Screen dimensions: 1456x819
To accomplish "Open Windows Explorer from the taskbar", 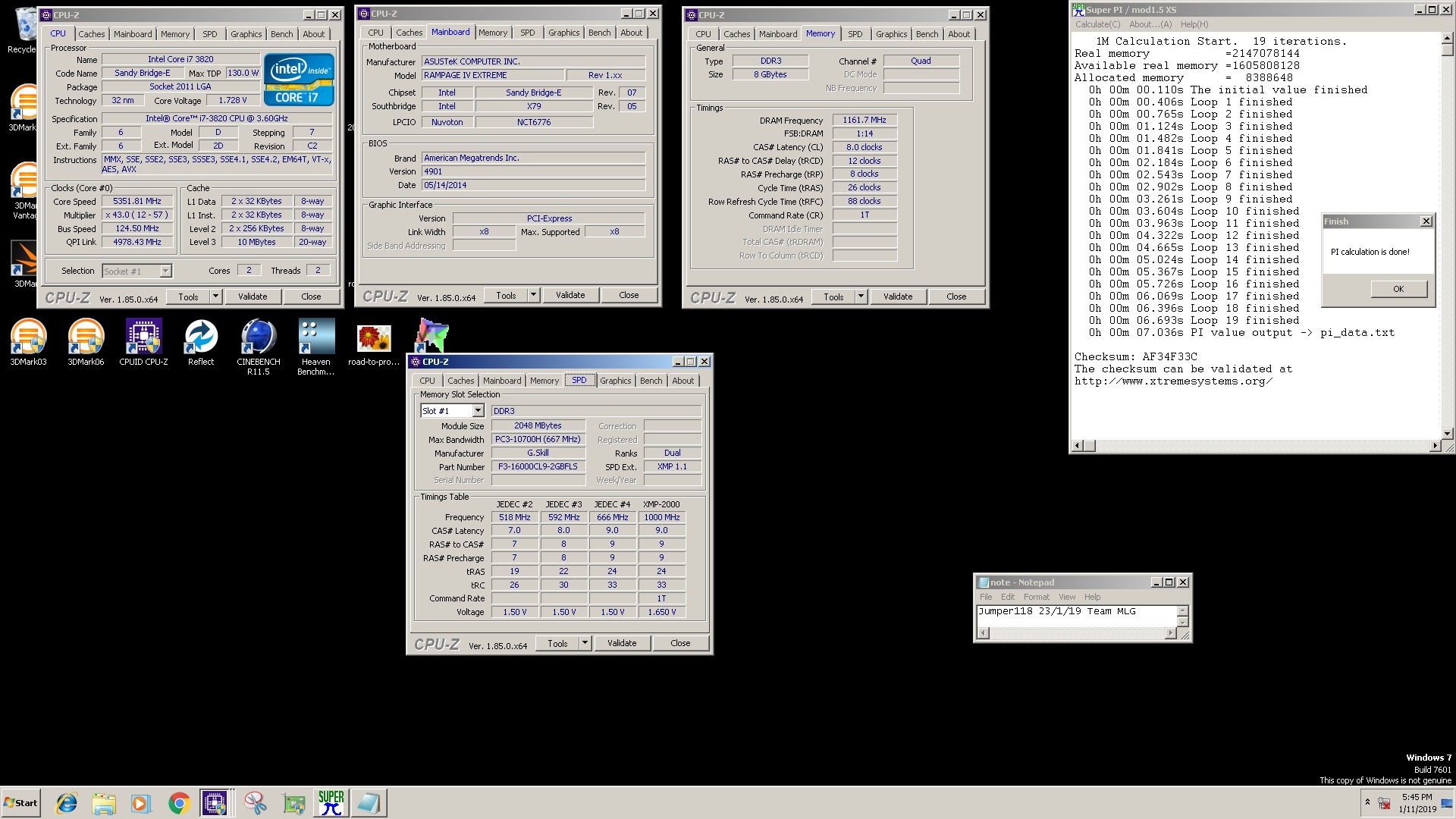I will click(104, 803).
